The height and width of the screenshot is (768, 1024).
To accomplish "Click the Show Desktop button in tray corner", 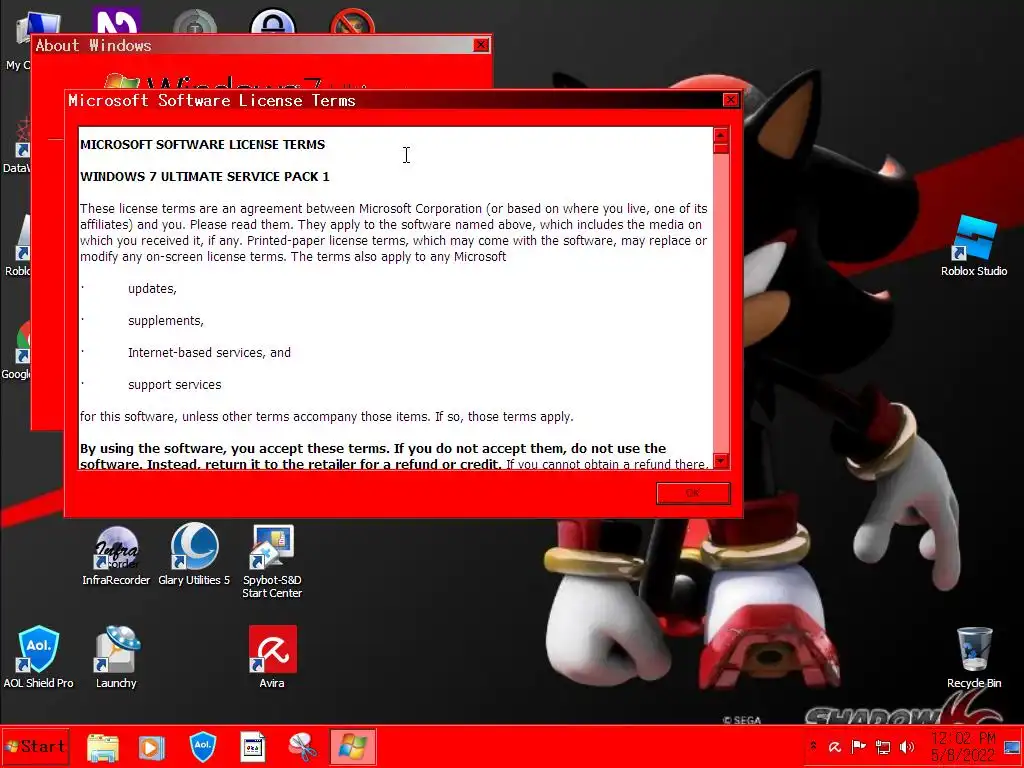I will coord(1013,747).
